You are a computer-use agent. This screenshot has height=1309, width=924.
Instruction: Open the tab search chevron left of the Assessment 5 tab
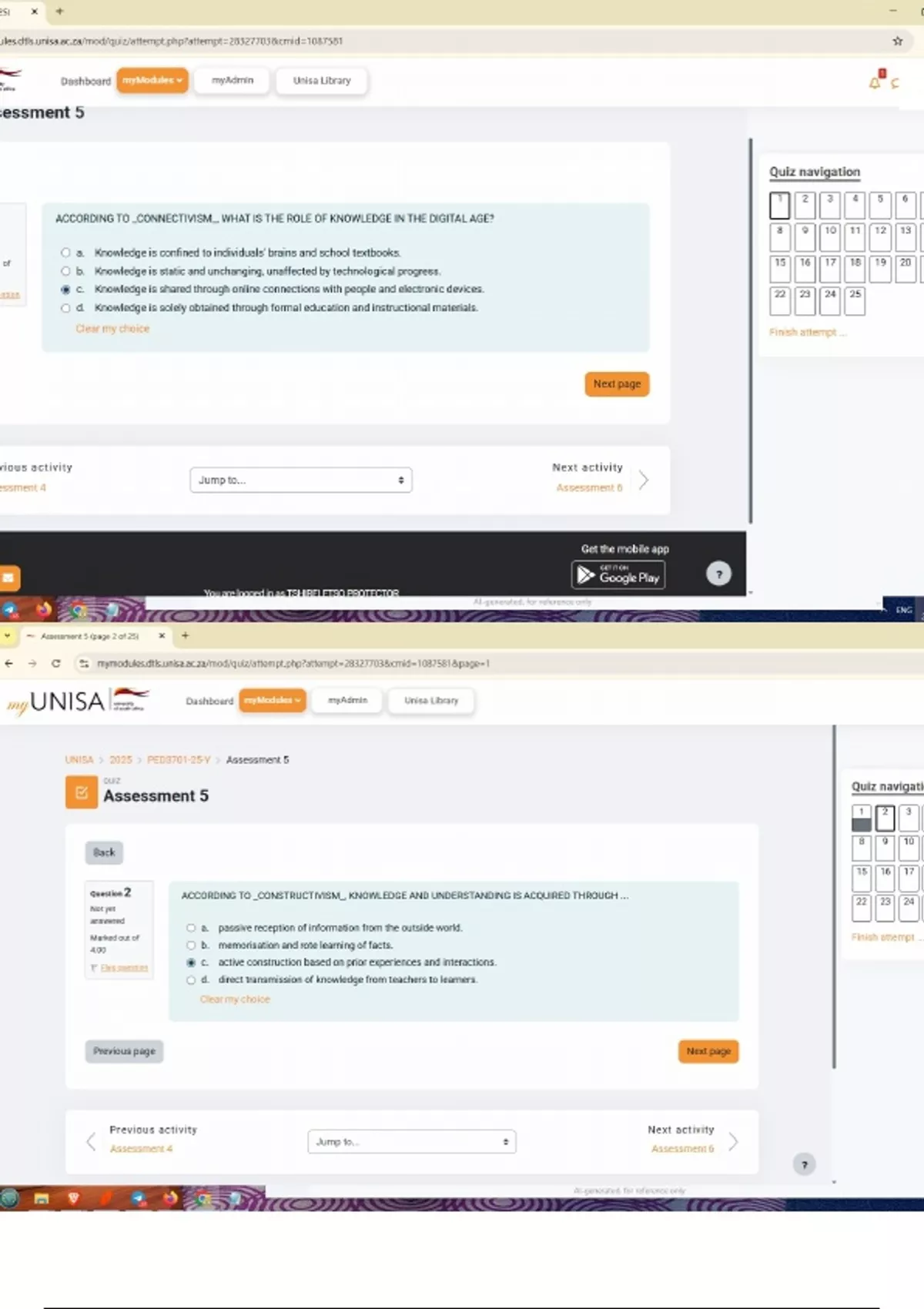click(x=7, y=636)
